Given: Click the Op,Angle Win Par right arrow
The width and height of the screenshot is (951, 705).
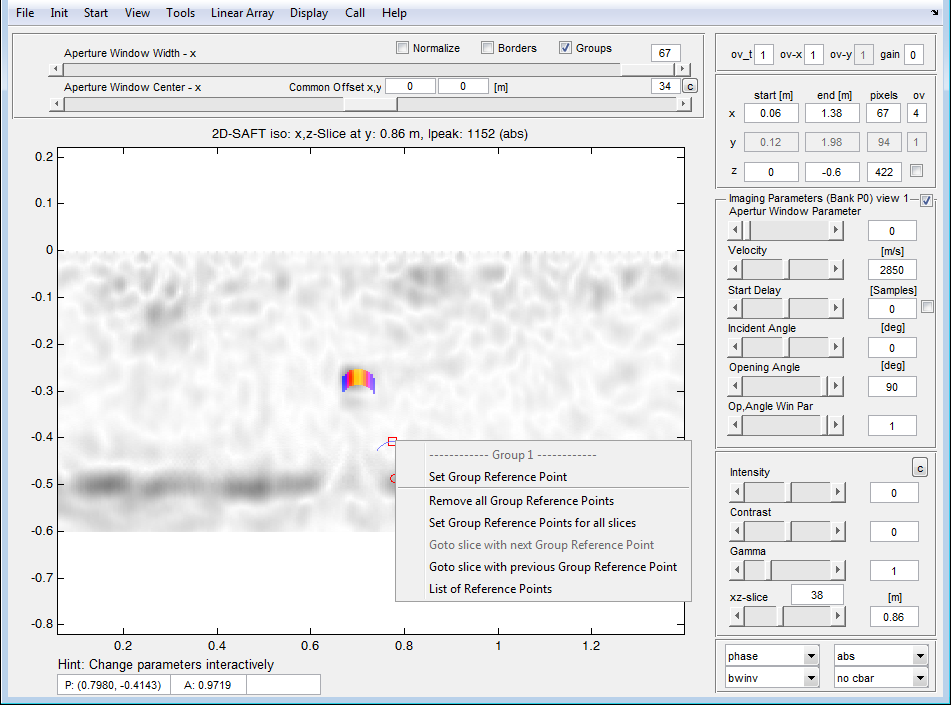Looking at the screenshot, I should point(836,425).
